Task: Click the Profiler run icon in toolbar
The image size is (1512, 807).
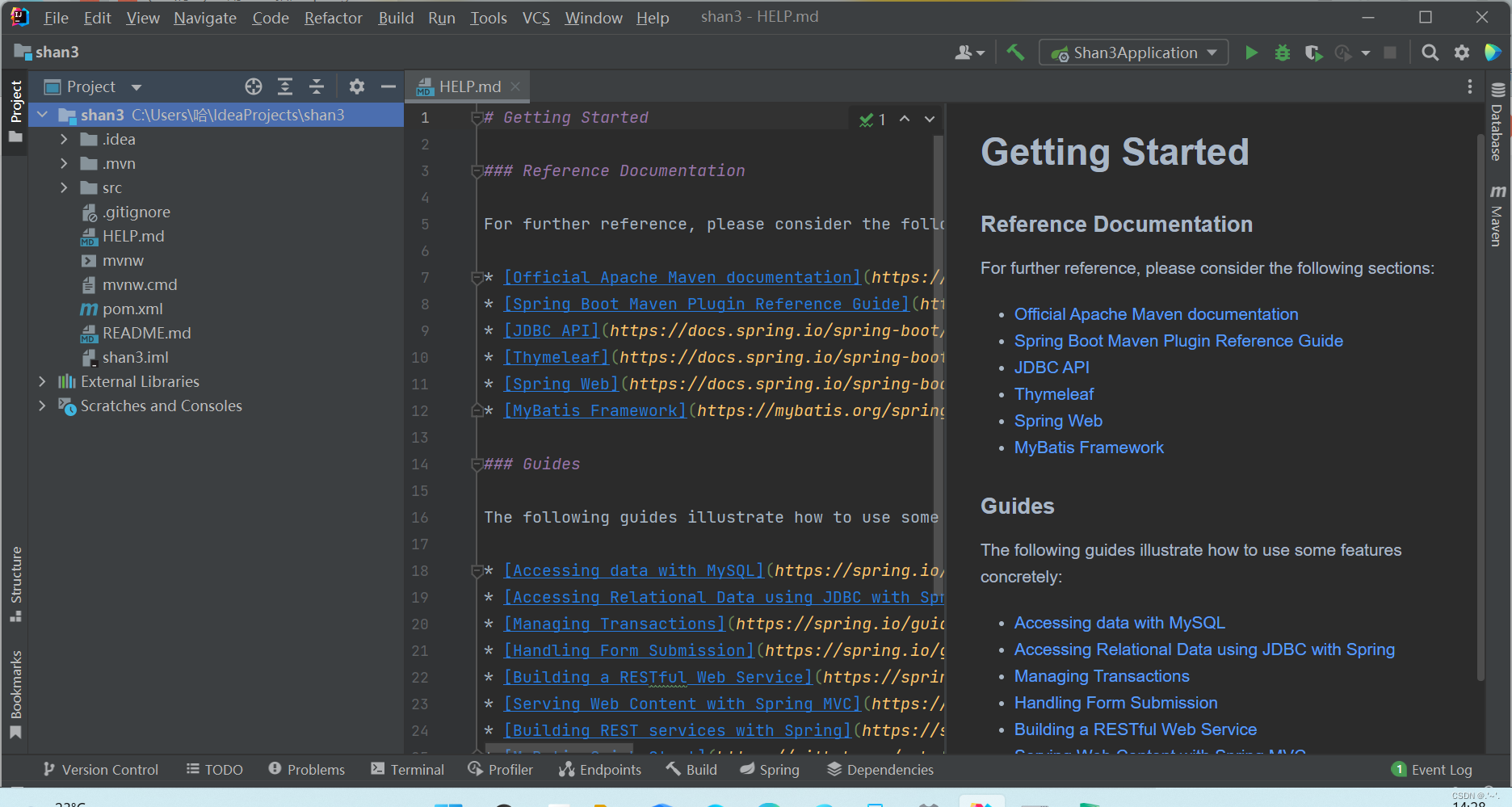Action: point(1343,53)
